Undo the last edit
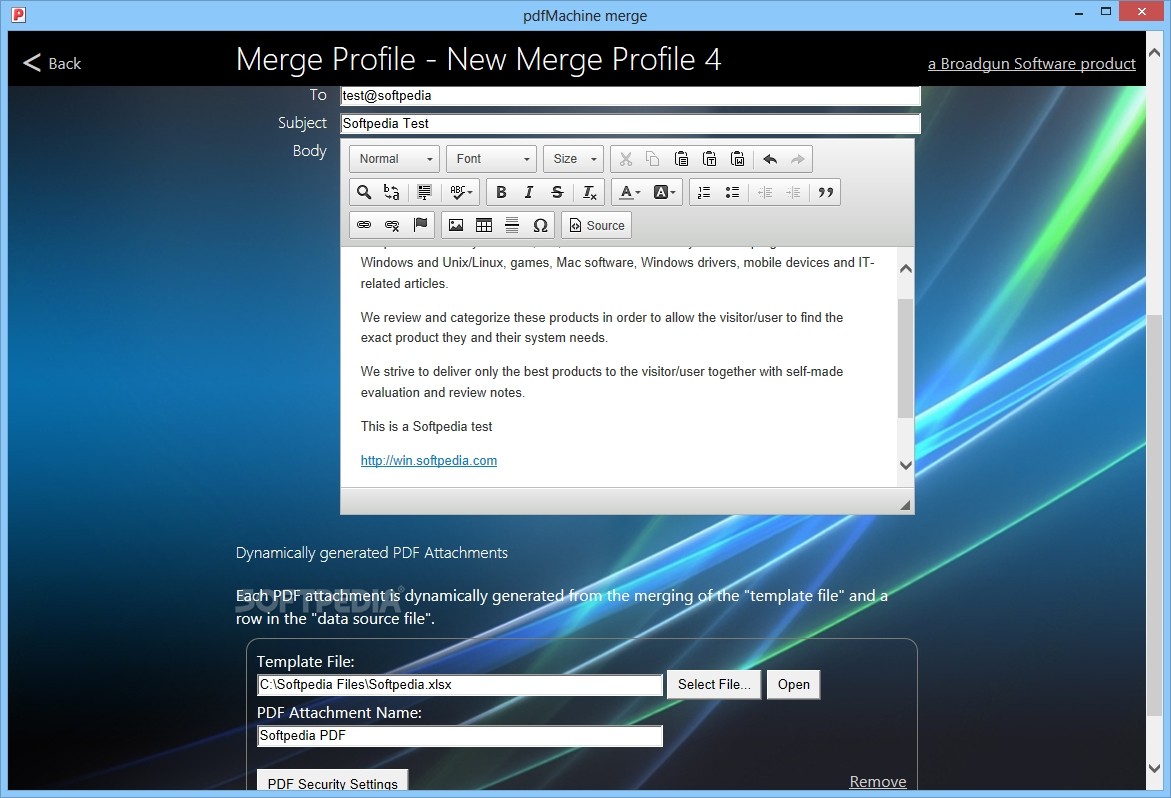The image size is (1171, 798). (x=770, y=159)
